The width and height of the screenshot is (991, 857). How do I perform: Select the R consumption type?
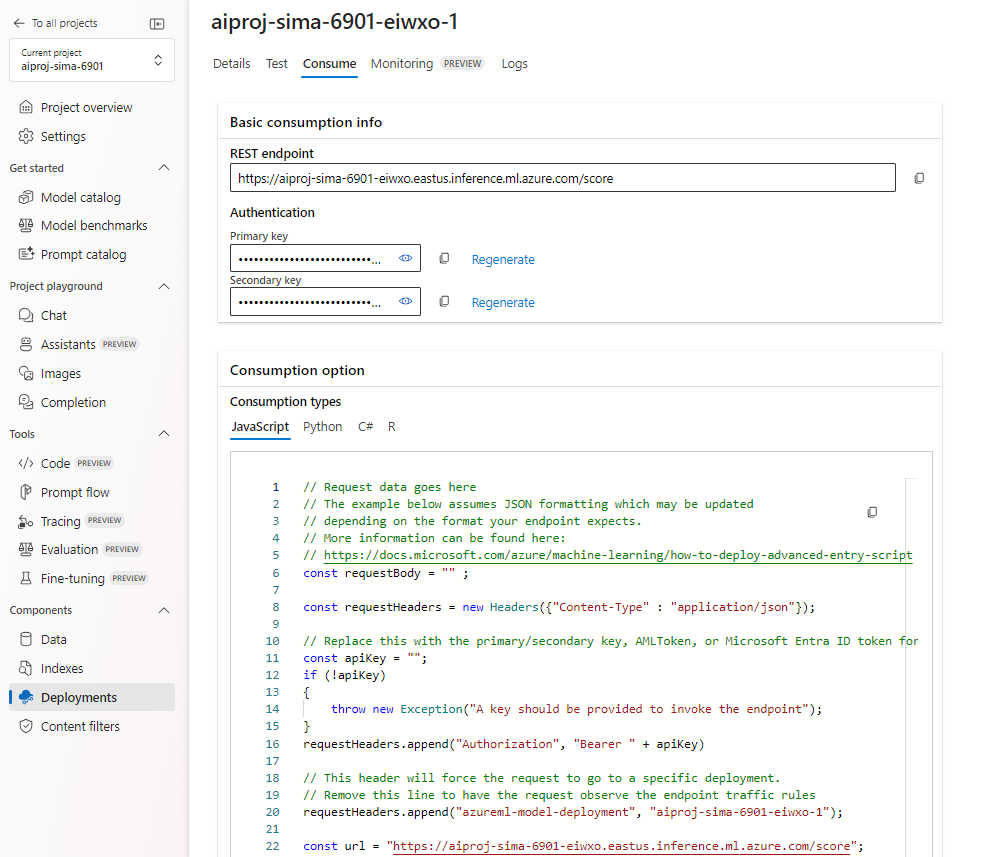[x=392, y=427]
